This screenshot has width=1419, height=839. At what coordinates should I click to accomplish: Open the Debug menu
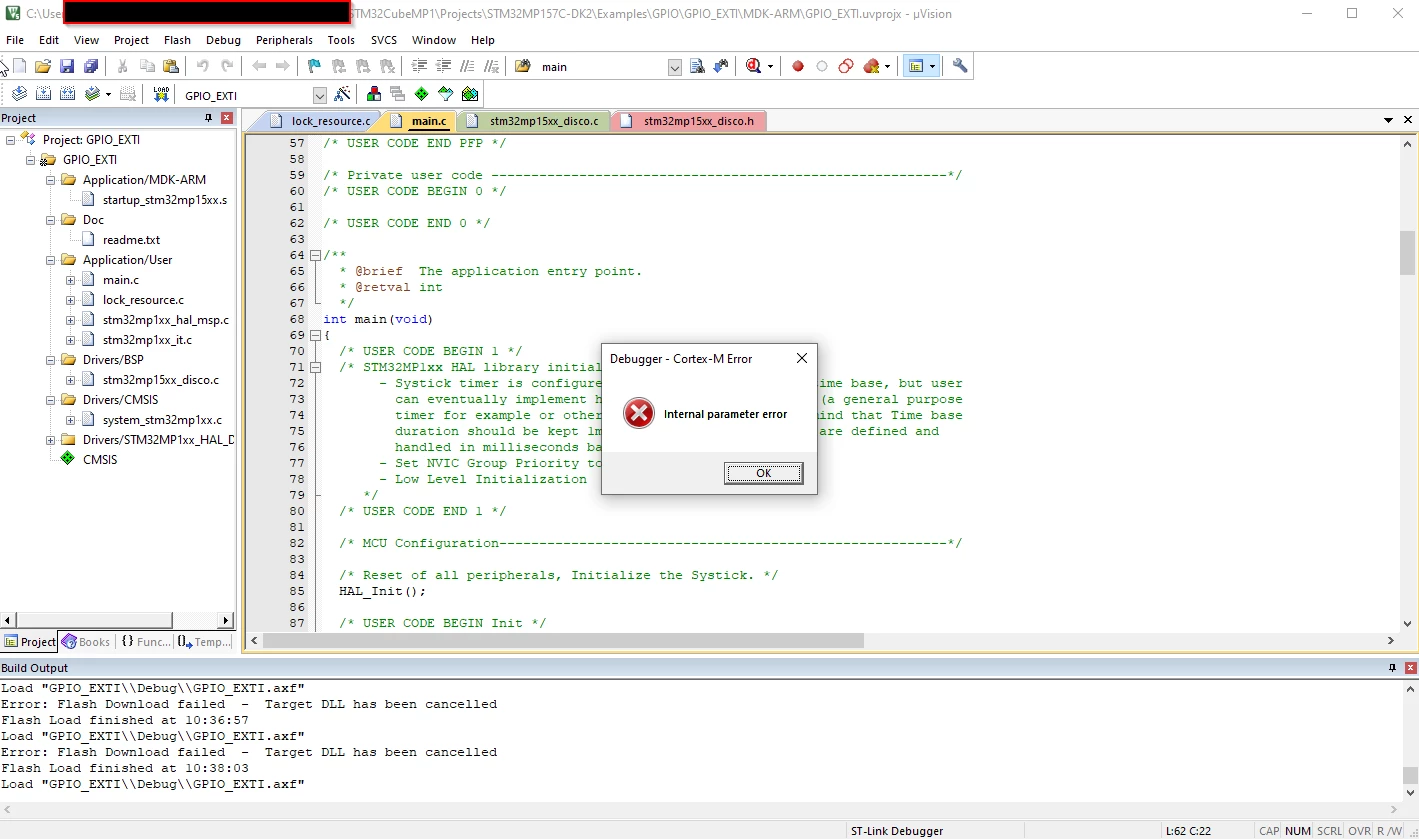(223, 40)
